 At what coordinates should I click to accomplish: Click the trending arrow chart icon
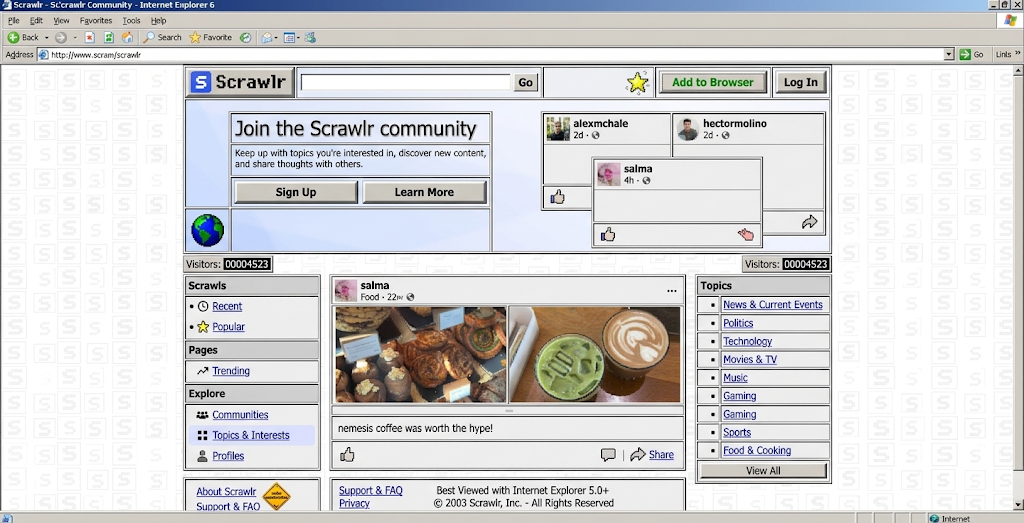point(202,371)
